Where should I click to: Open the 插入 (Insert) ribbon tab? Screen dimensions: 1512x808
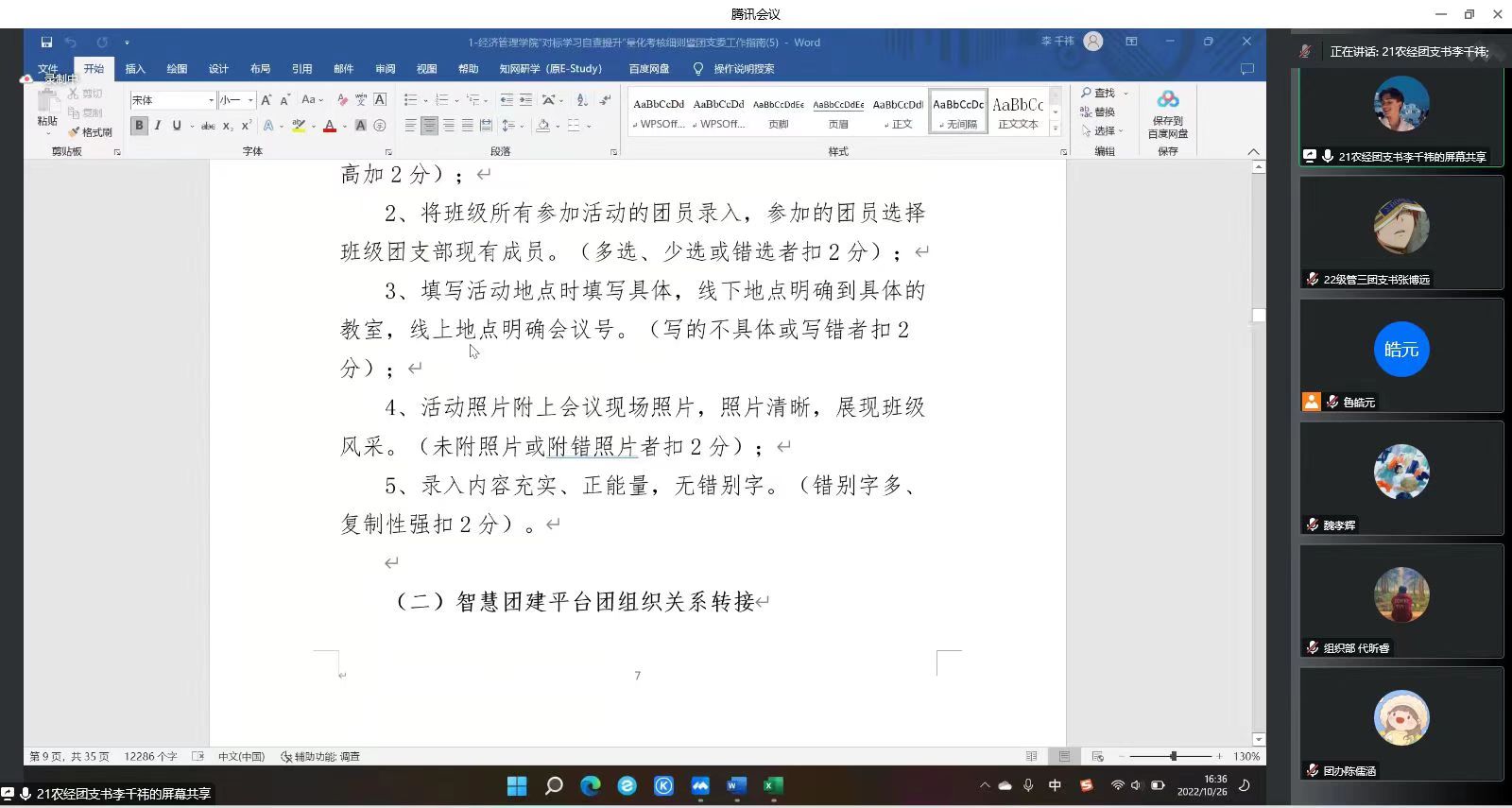tap(135, 69)
